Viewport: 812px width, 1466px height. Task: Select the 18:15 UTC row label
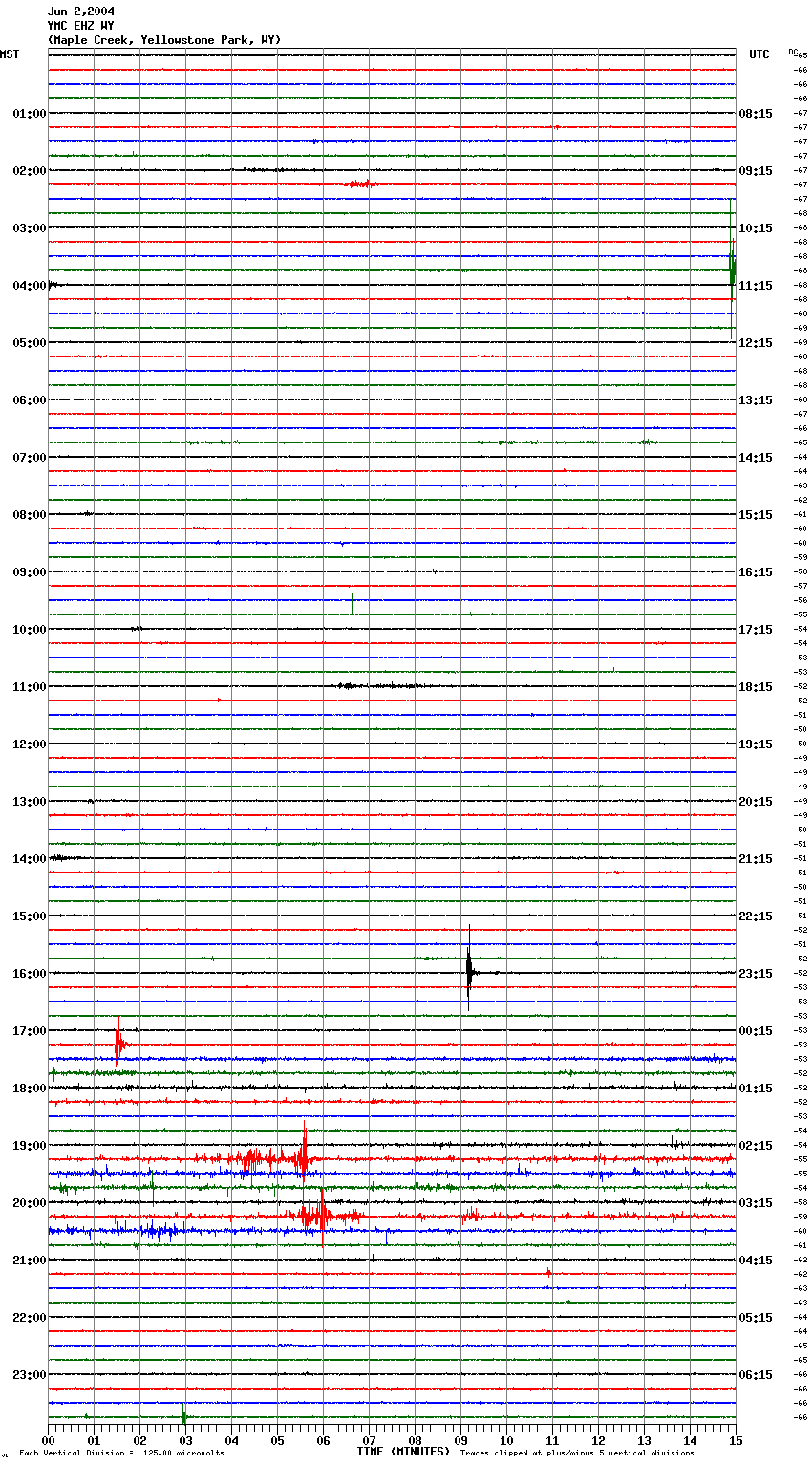point(756,687)
